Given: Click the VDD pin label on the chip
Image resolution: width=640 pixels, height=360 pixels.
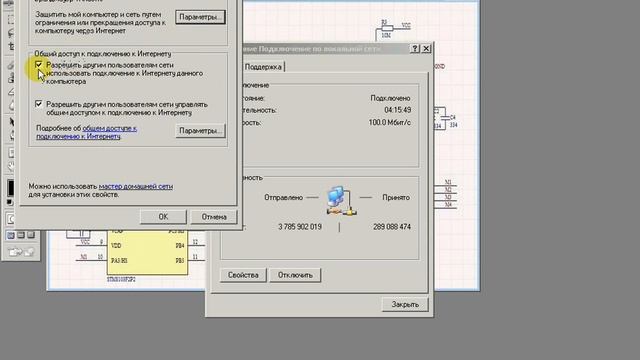Looking at the screenshot, I should [x=116, y=246].
